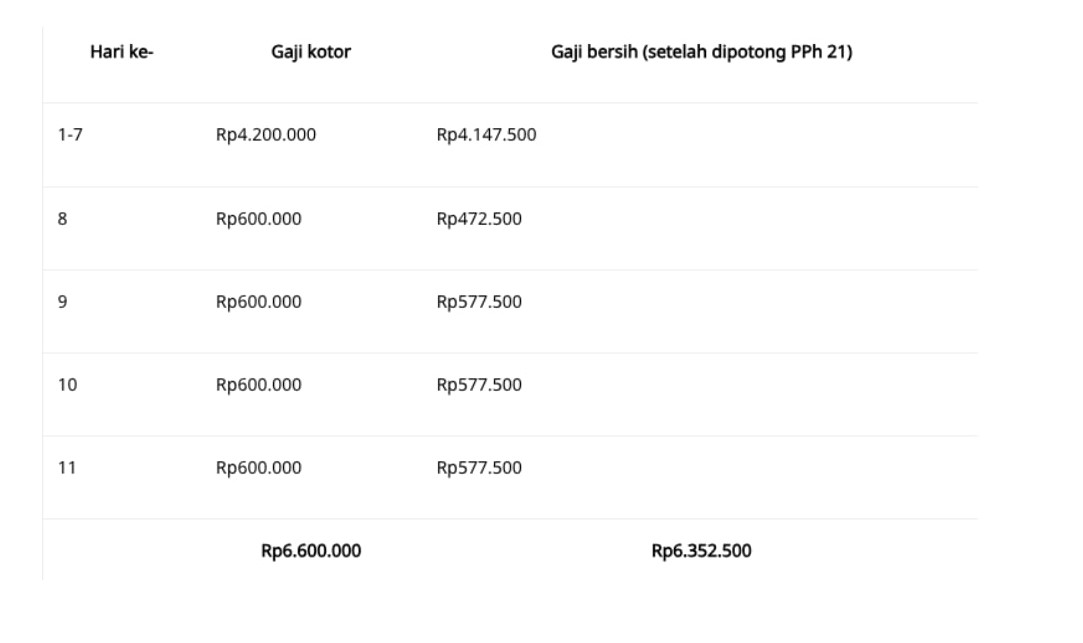1083x643 pixels.
Task: Select gross salary Rp600.000 for day 11
Action: point(258,468)
